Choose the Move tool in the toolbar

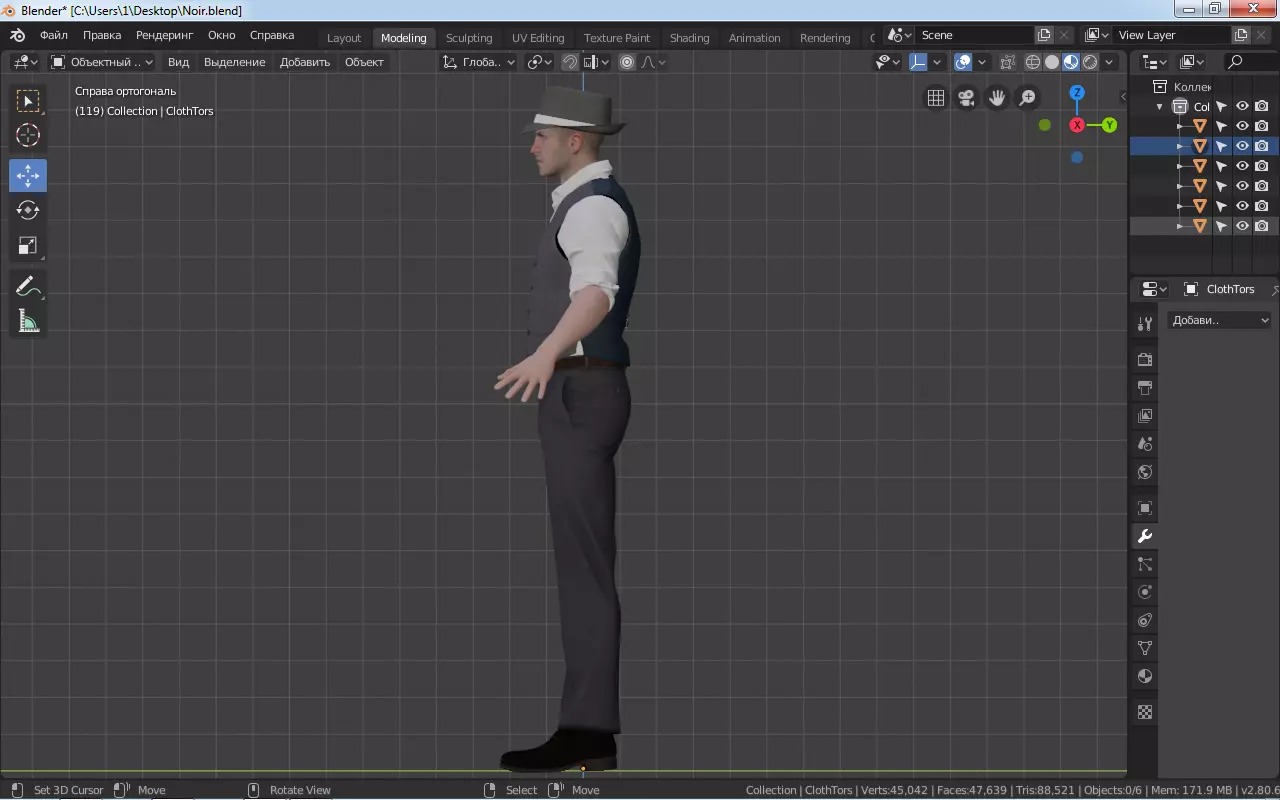[28, 175]
